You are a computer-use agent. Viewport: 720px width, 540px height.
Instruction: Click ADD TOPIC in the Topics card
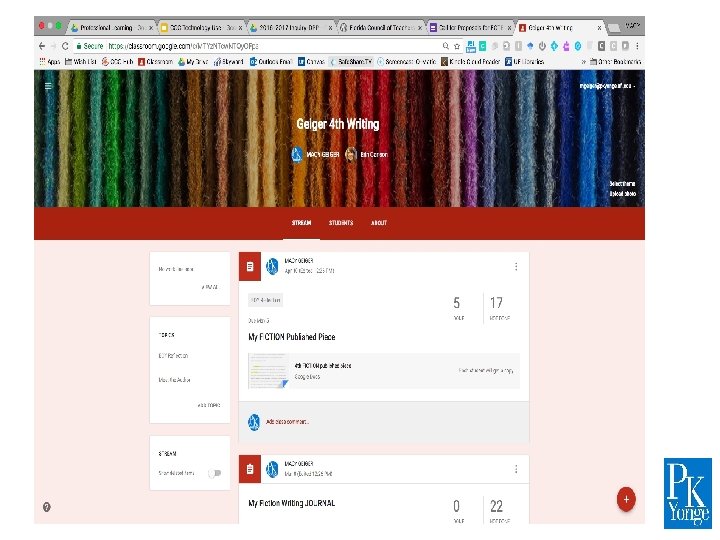[208, 405]
